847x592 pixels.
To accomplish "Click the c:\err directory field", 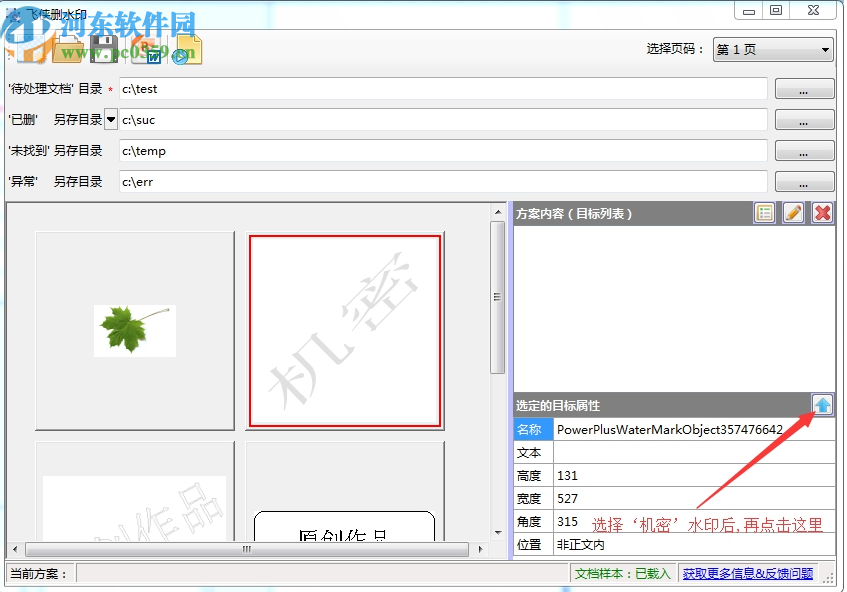I will (443, 181).
